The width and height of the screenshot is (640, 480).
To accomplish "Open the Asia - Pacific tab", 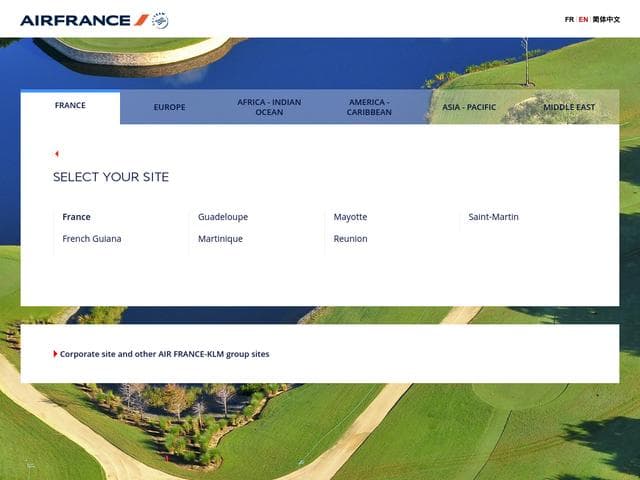I will tap(469, 107).
